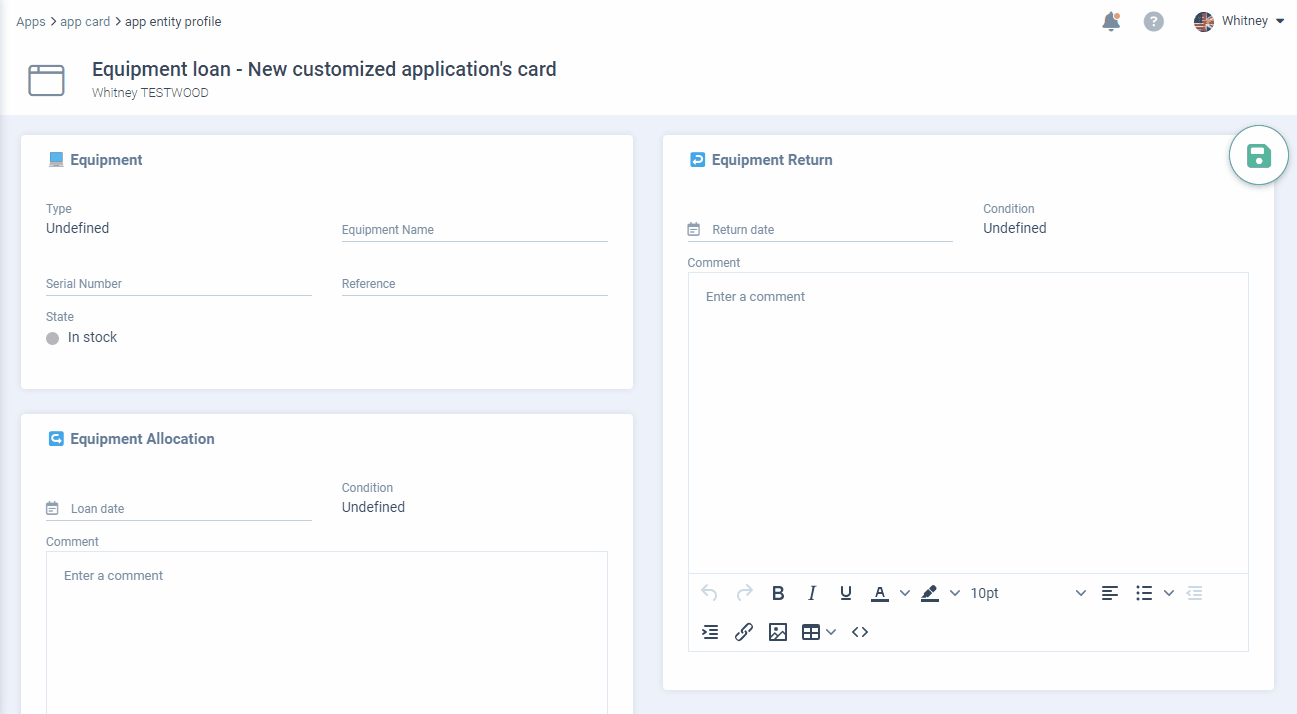This screenshot has height=714, width=1297.
Task: Click the Equipment Name field
Action: click(x=474, y=229)
